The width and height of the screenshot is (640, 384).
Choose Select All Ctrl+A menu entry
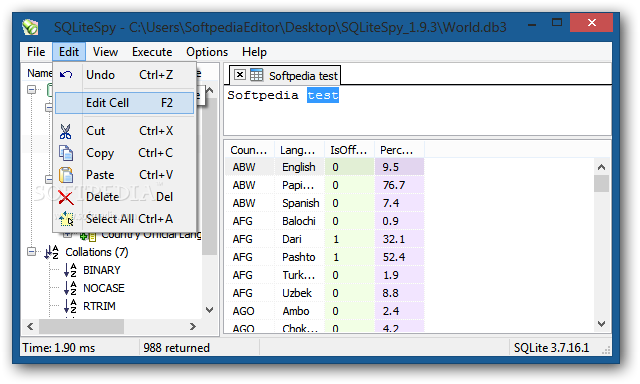(x=124, y=219)
